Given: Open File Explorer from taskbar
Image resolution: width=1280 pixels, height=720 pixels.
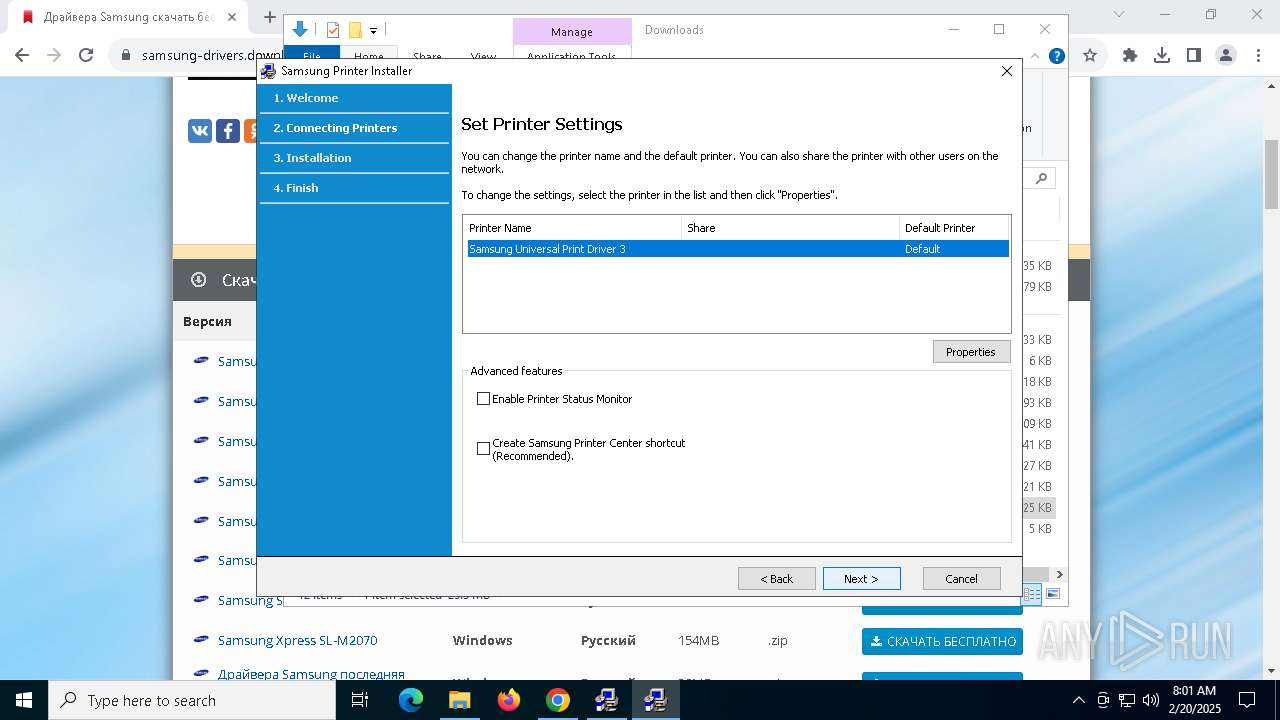Looking at the screenshot, I should pos(460,700).
